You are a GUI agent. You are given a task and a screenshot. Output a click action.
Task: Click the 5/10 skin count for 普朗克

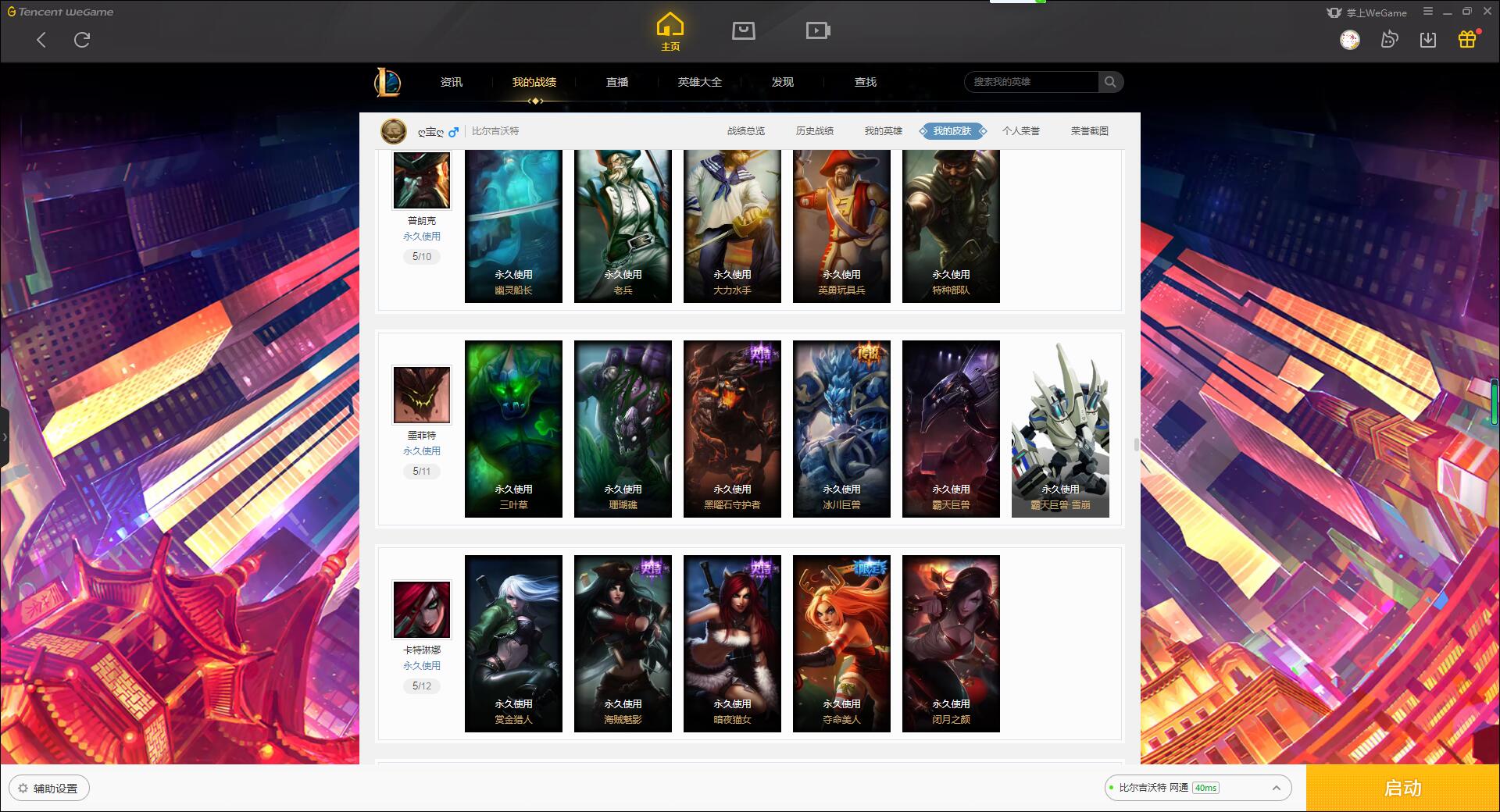[x=422, y=256]
